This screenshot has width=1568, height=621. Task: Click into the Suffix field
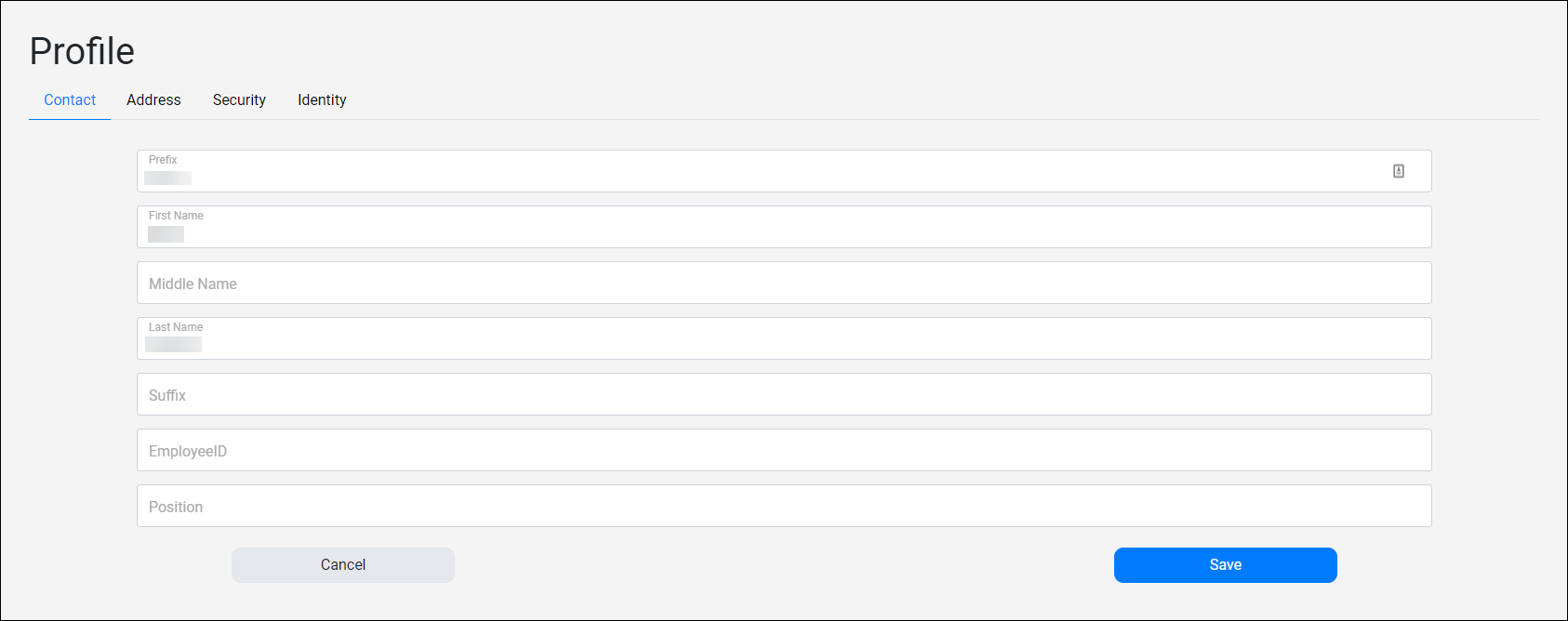784,394
